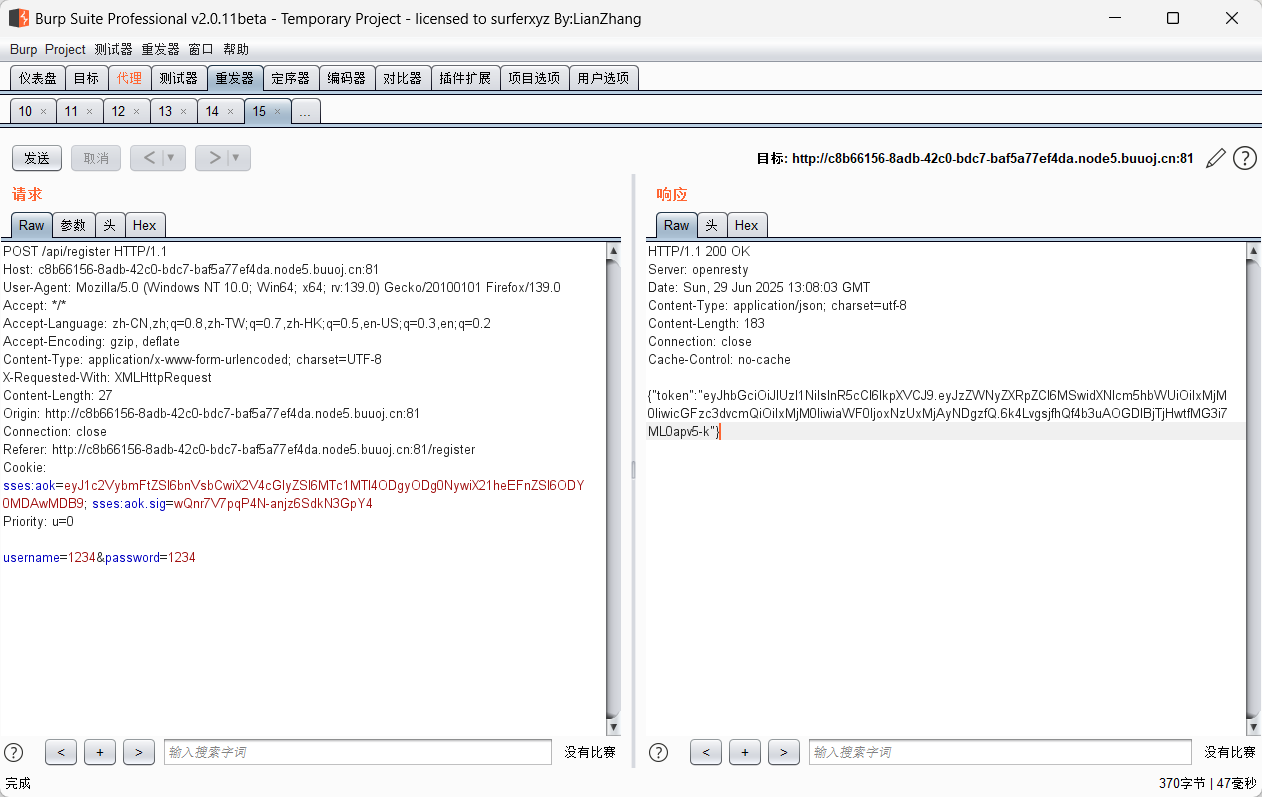1262x797 pixels.
Task: Click the POST /api/register HTTP/1.1 line
Action: click(85, 251)
